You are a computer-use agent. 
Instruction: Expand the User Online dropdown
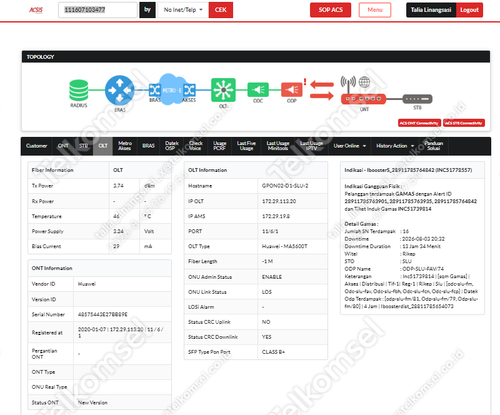350,146
